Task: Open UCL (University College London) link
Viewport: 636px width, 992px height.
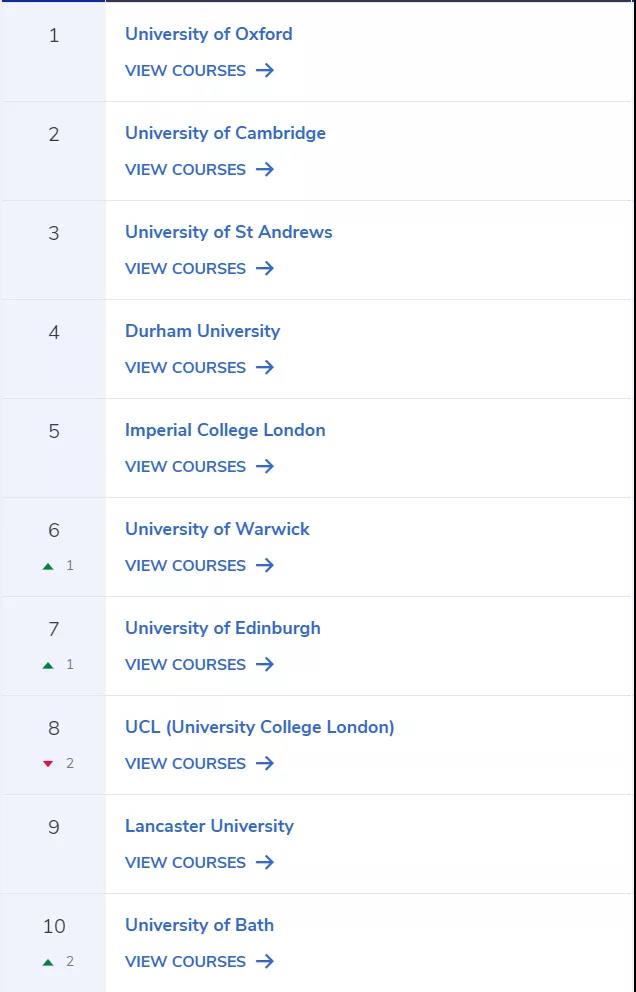Action: (x=259, y=727)
